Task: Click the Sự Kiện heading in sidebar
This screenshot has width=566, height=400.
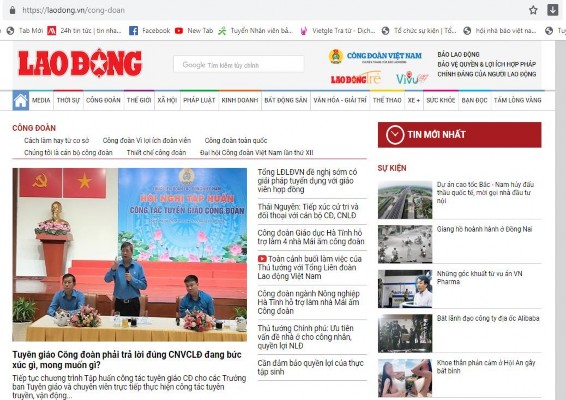Action: (x=392, y=168)
